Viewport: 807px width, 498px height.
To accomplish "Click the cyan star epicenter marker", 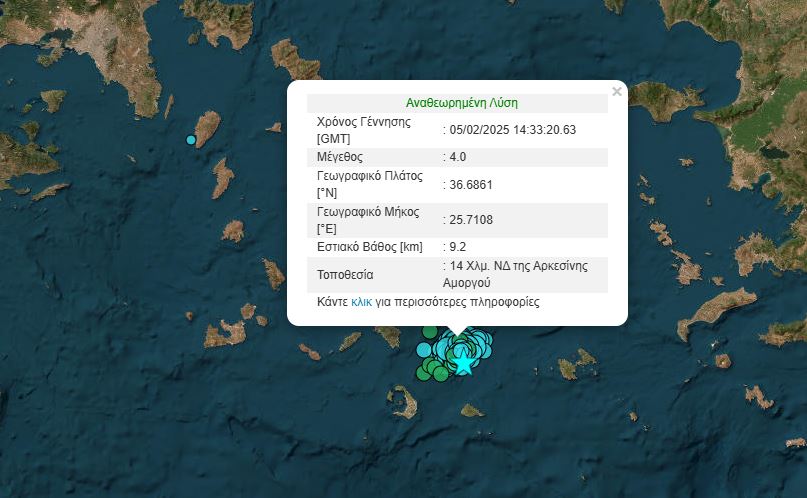I will [x=464, y=365].
